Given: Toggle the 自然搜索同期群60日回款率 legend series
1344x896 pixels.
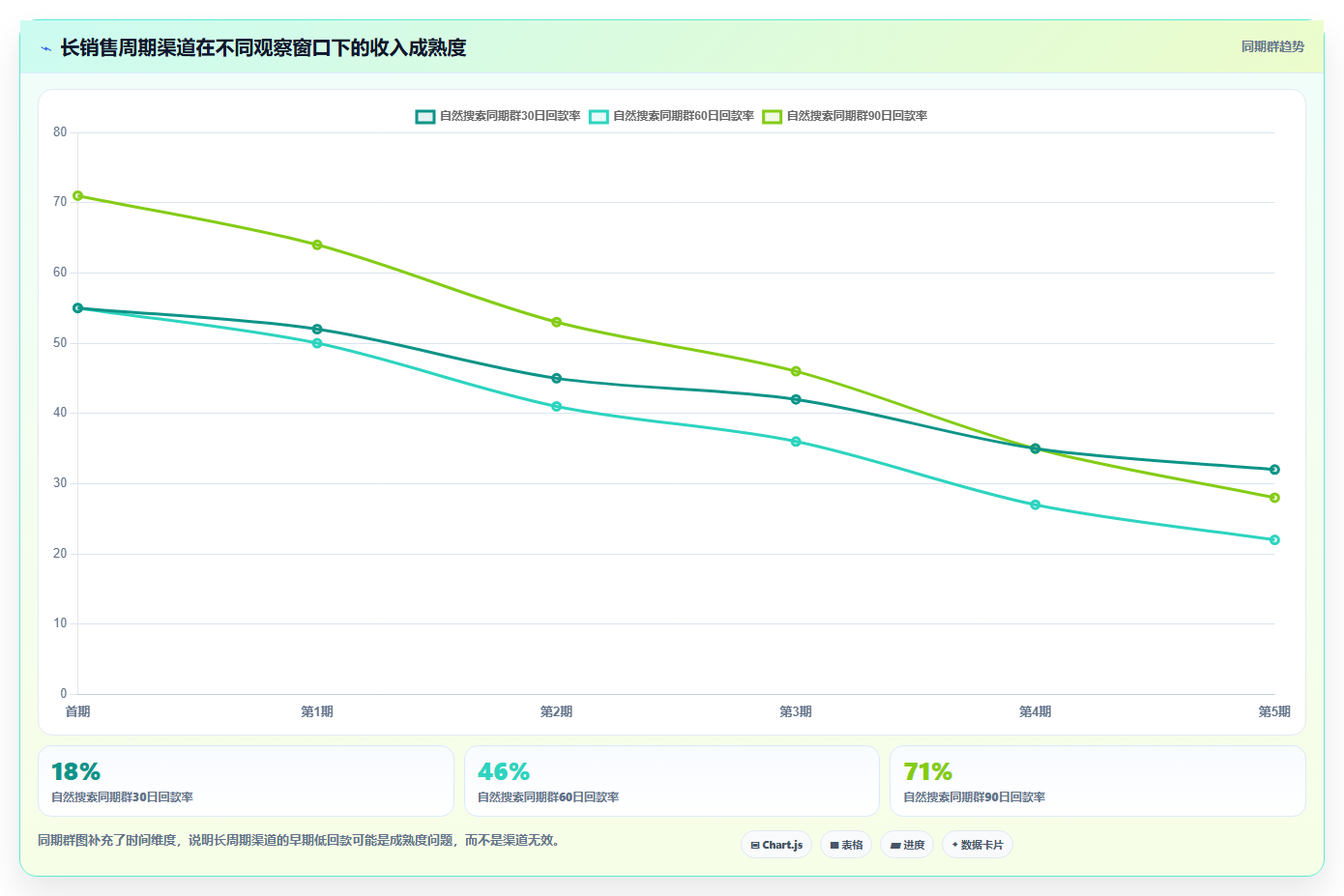Looking at the screenshot, I should tap(672, 116).
